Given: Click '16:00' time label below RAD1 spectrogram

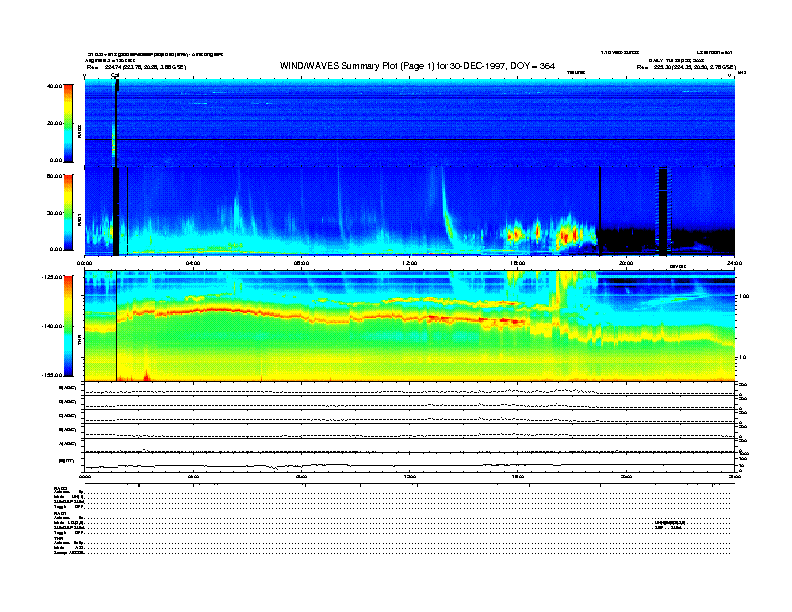Looking at the screenshot, I should coord(518,263).
